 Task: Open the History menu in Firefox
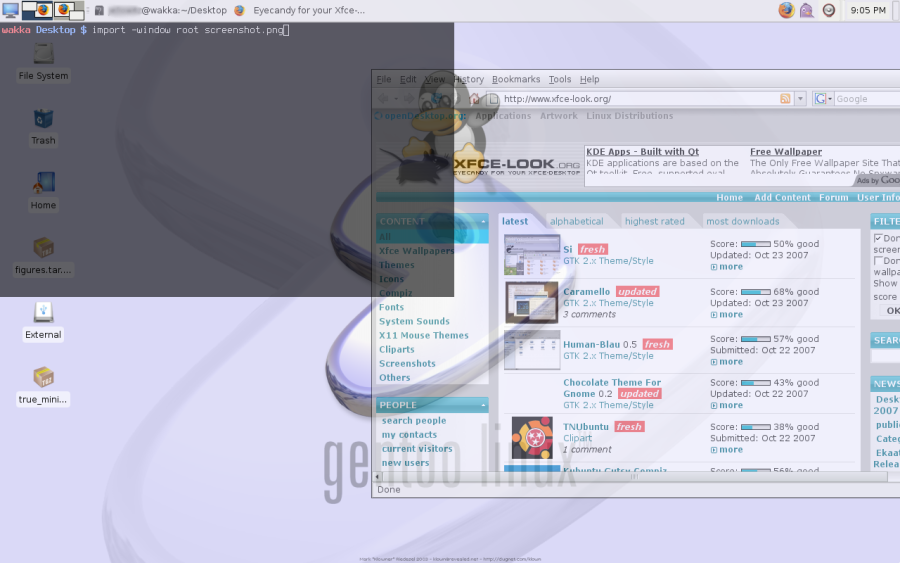(x=469, y=79)
